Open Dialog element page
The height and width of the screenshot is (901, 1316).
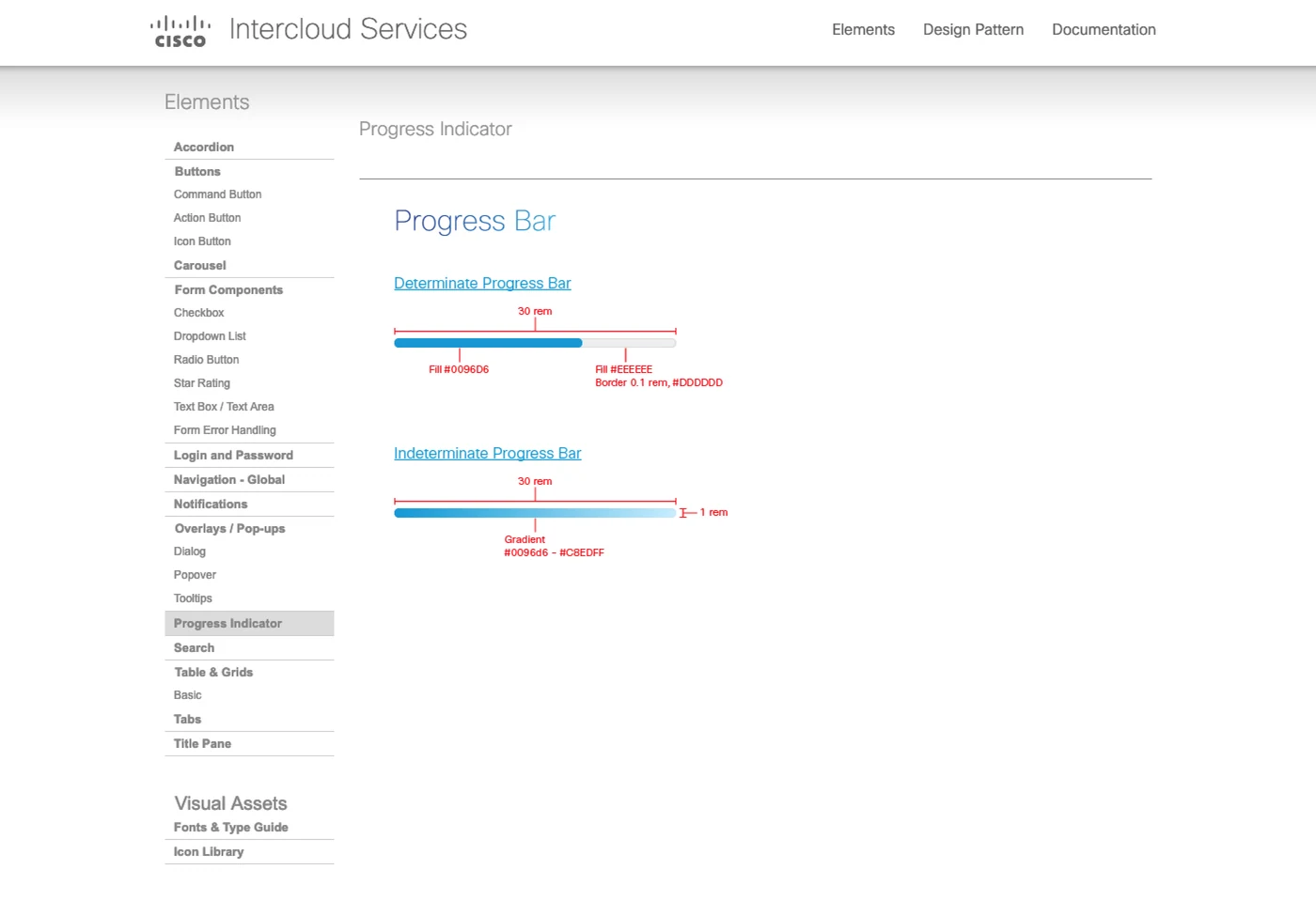pos(189,551)
